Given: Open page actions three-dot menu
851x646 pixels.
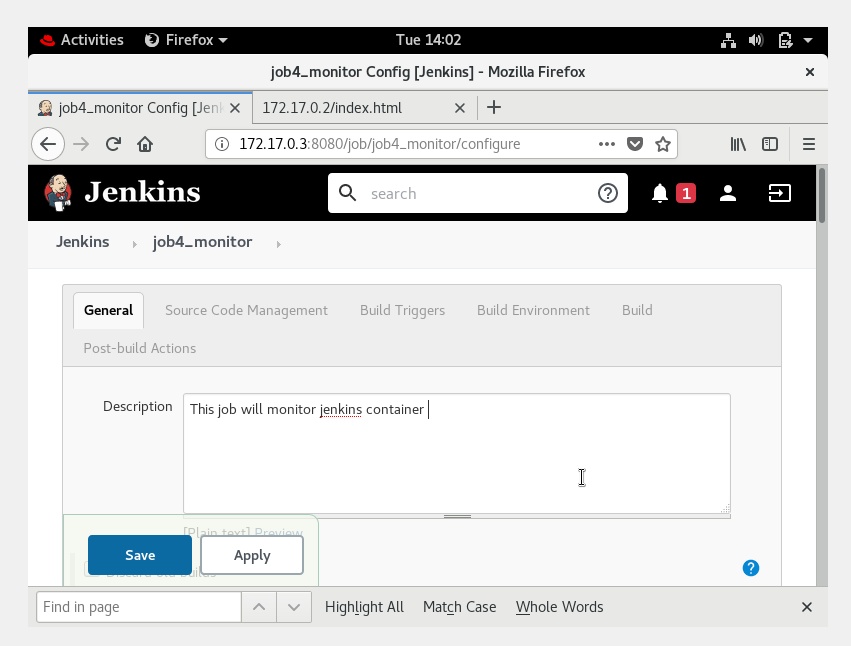Looking at the screenshot, I should tap(606, 144).
